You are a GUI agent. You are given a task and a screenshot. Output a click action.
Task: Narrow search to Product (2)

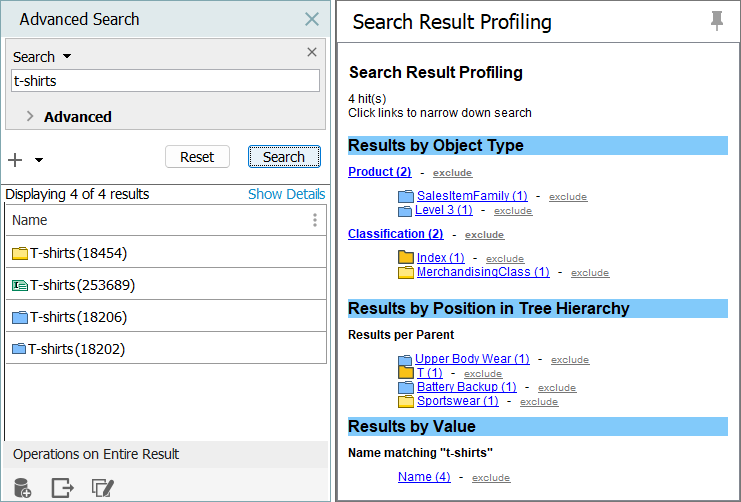click(x=379, y=172)
